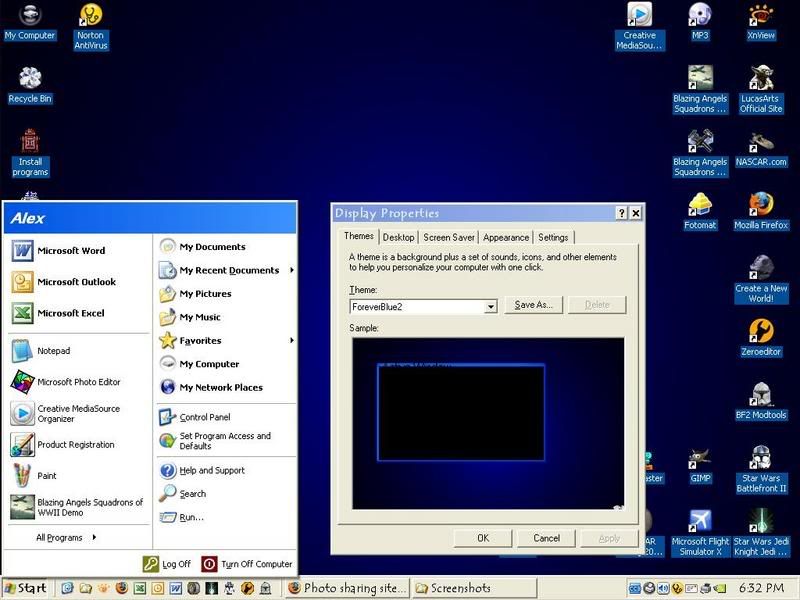Switch to Photo sharing site taskbar button
800x600 pixels.
coord(348,588)
